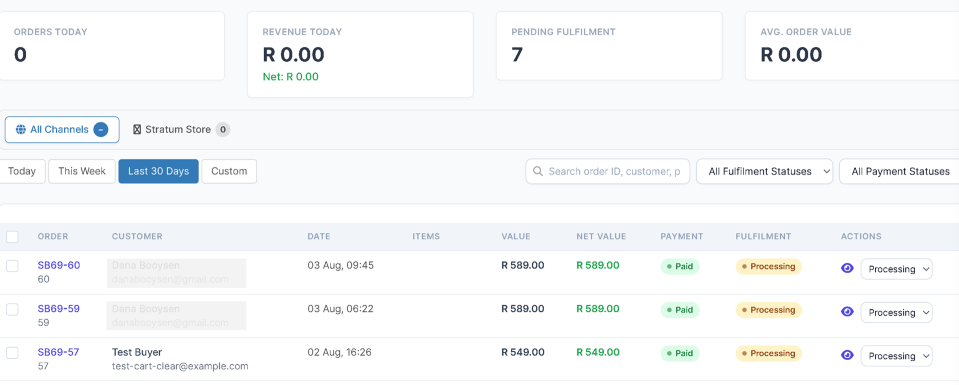The image size is (959, 385).
Task: Click the Processing badge for order SB69-60
Action: coord(768,266)
